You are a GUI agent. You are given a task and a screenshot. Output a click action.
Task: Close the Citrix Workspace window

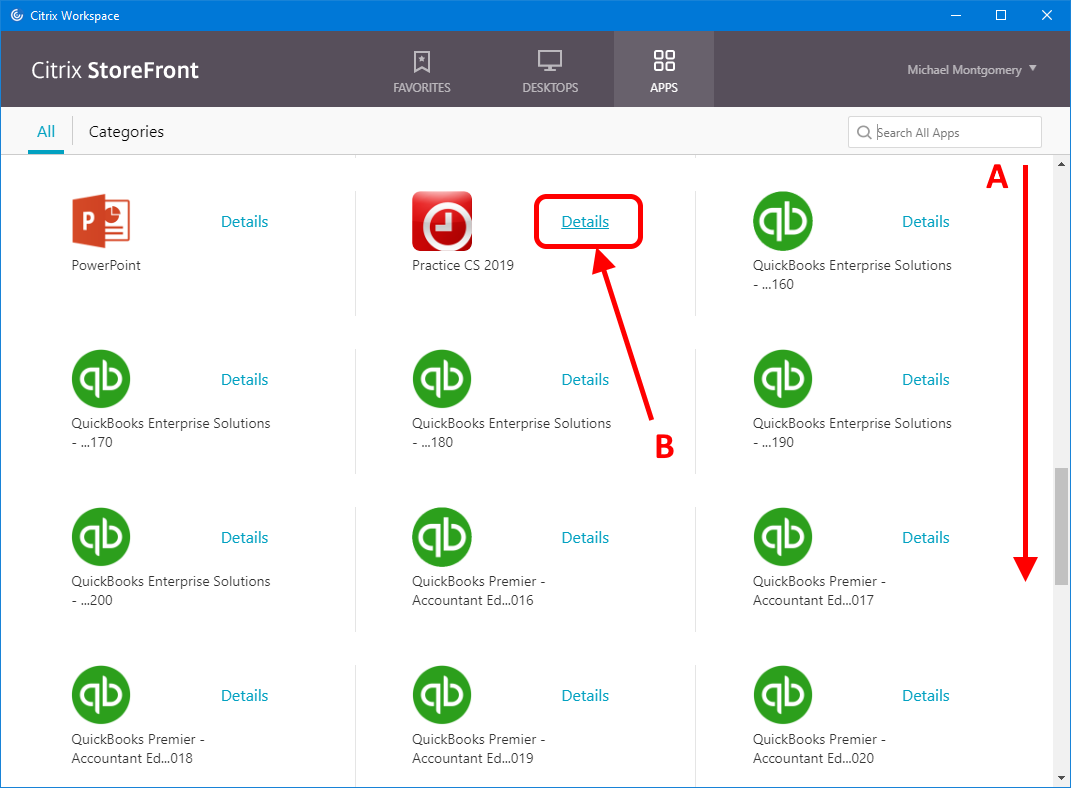click(x=1046, y=15)
